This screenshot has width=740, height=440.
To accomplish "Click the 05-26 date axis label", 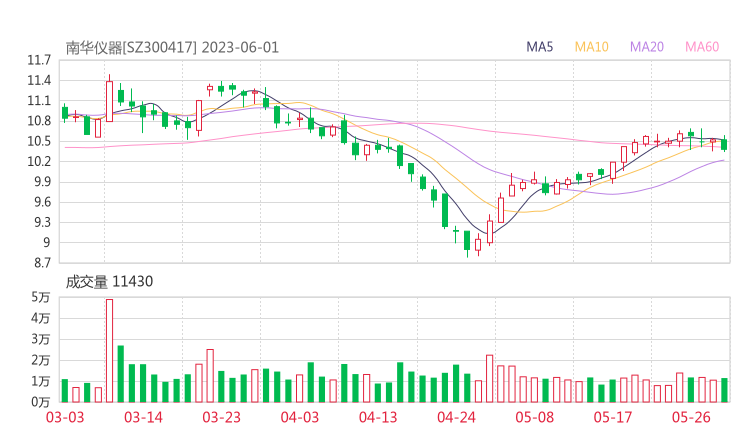I will click(691, 417).
